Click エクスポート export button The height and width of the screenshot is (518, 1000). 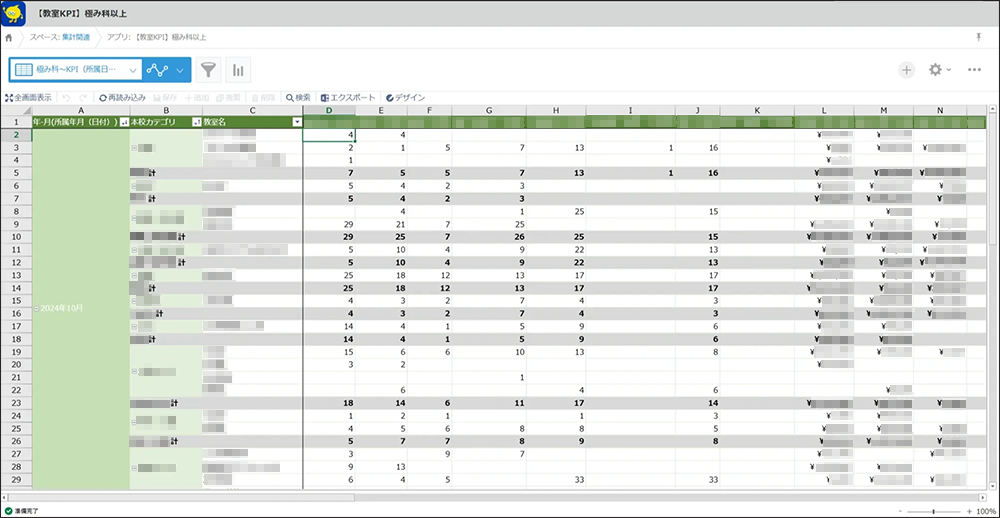pyautogui.click(x=348, y=98)
